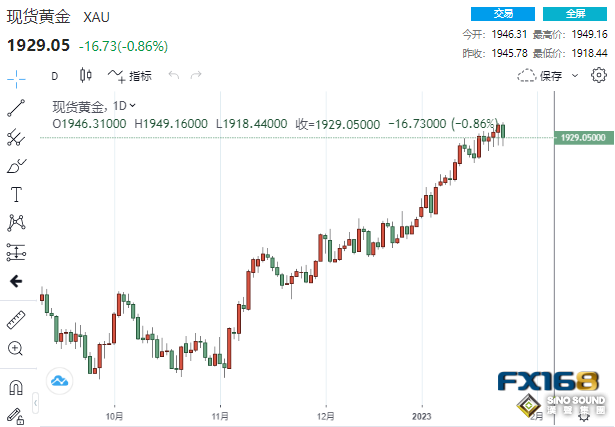Enter fullscreen with the 全屏 button

click(x=575, y=14)
